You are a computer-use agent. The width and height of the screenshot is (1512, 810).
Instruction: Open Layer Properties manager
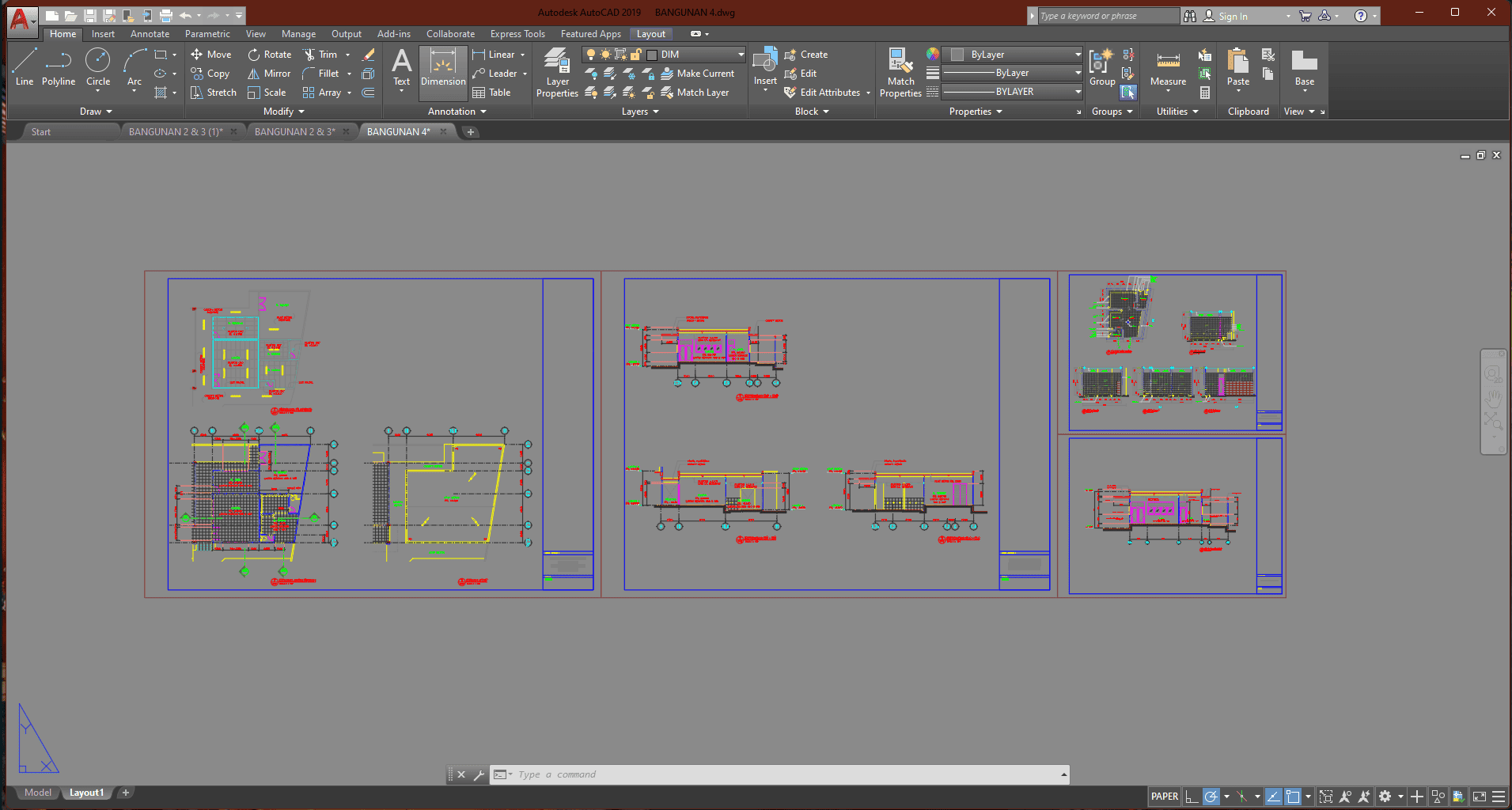click(x=557, y=72)
